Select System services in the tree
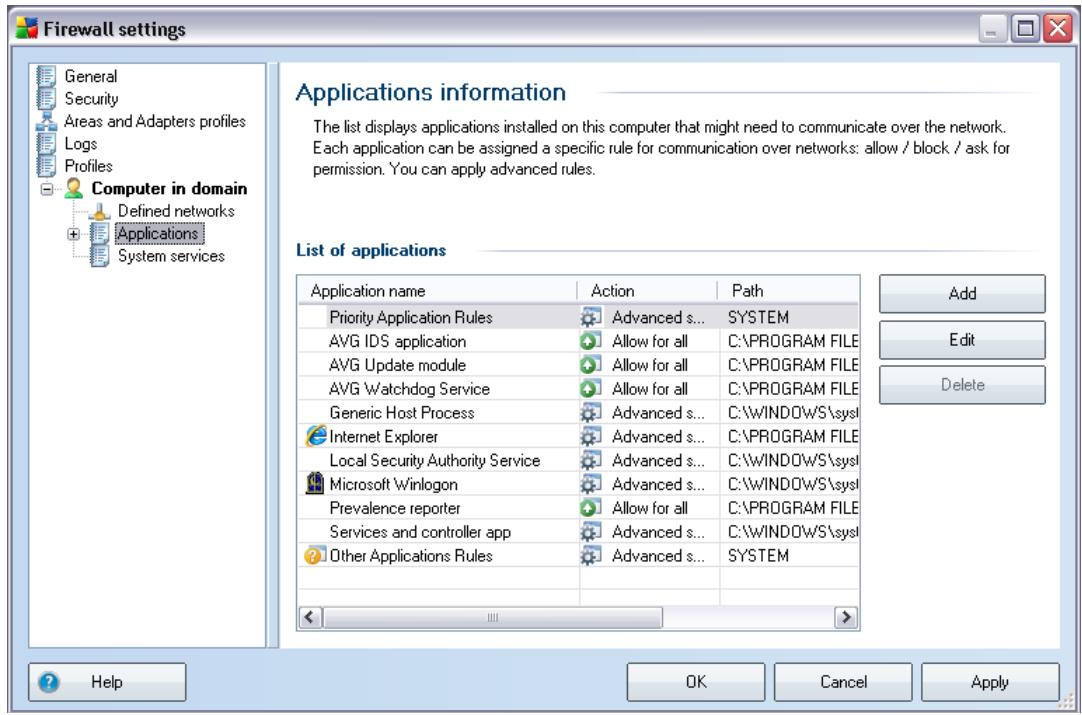 click(171, 256)
